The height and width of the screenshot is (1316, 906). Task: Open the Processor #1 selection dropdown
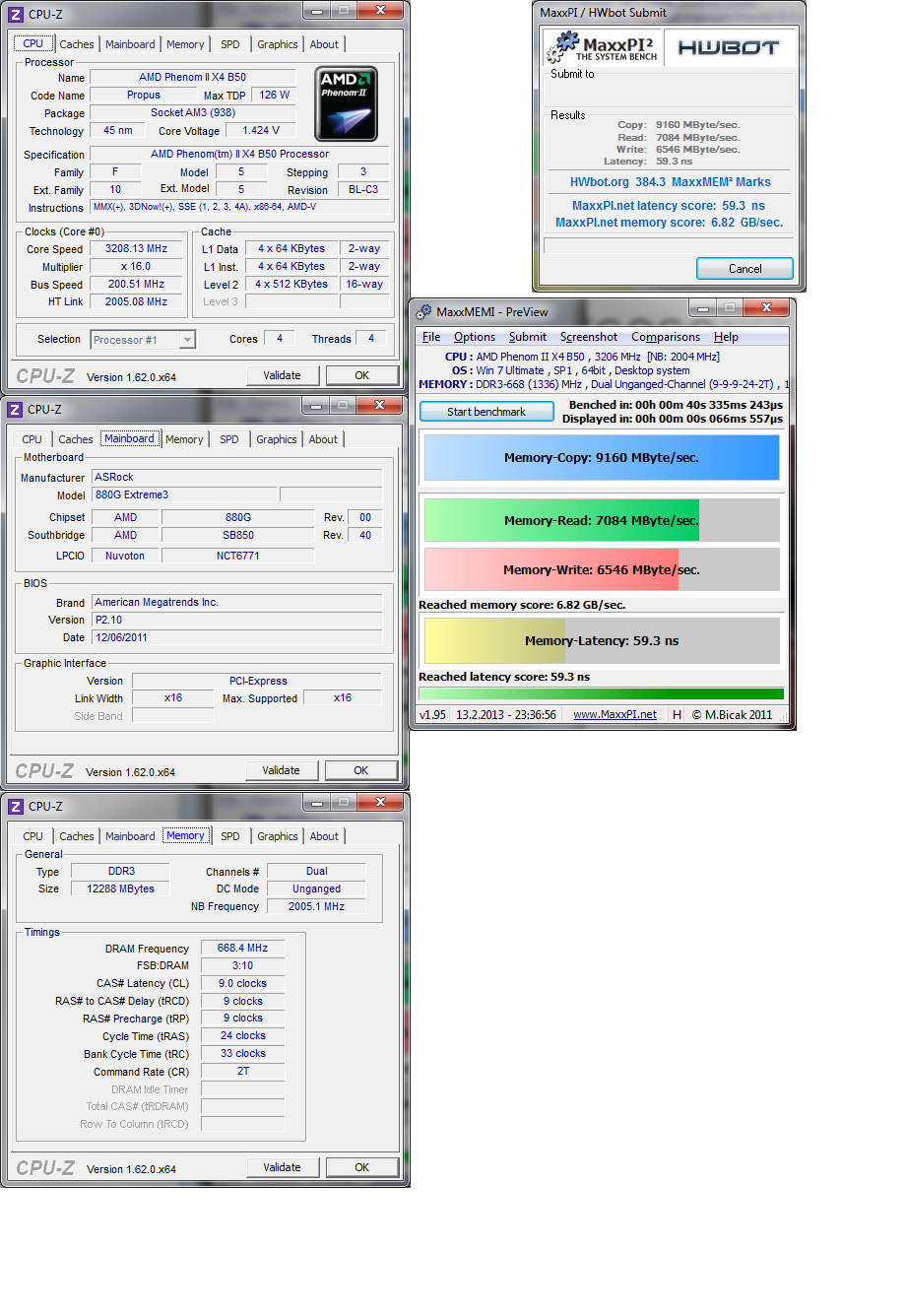tap(143, 340)
